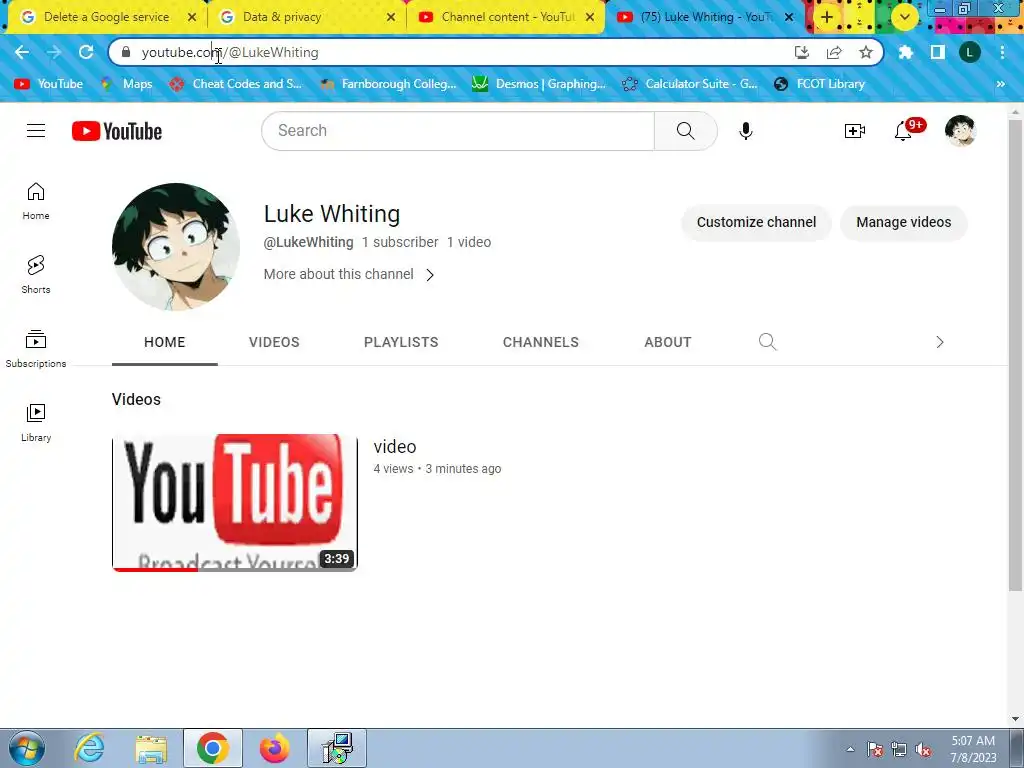Go to Home in the sidebar
The image size is (1024, 768).
pos(36,200)
